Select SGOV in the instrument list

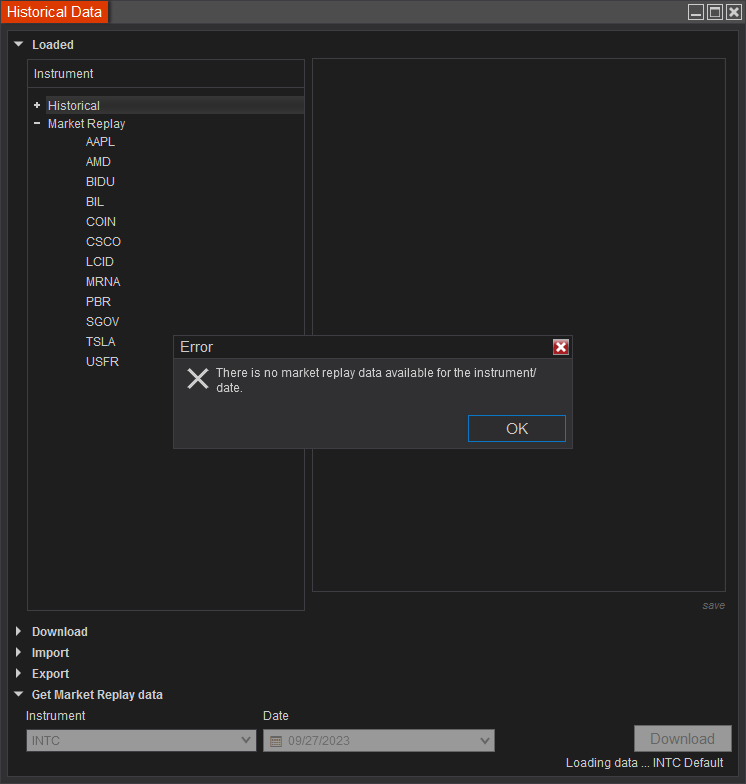pyautogui.click(x=102, y=322)
